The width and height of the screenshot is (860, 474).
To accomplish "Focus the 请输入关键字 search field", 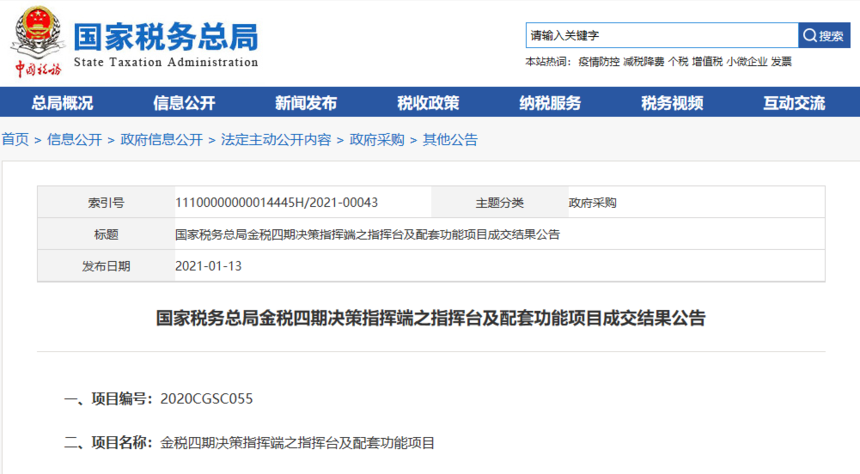I will tap(662, 36).
